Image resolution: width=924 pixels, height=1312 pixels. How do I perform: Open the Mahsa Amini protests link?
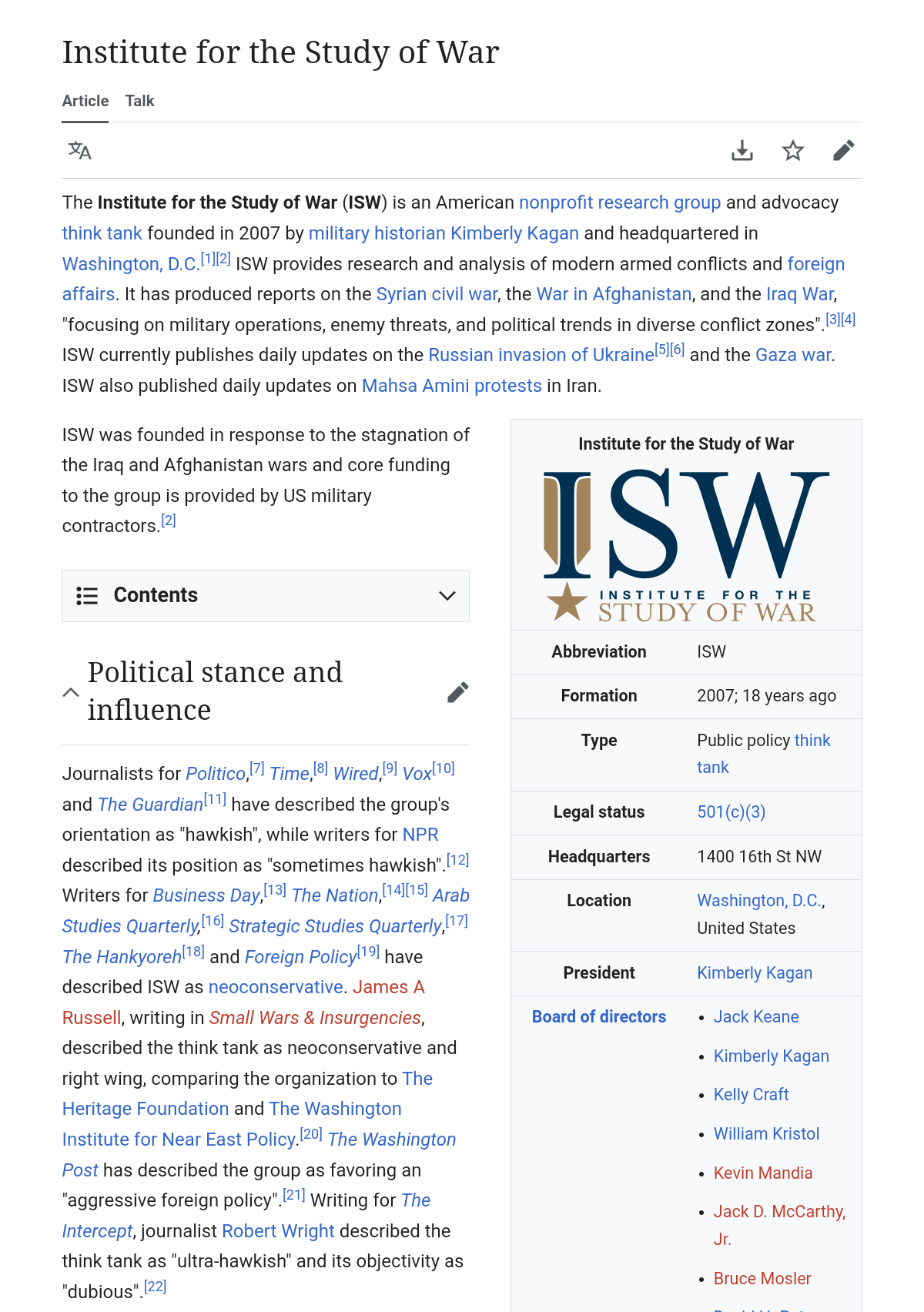coord(452,386)
